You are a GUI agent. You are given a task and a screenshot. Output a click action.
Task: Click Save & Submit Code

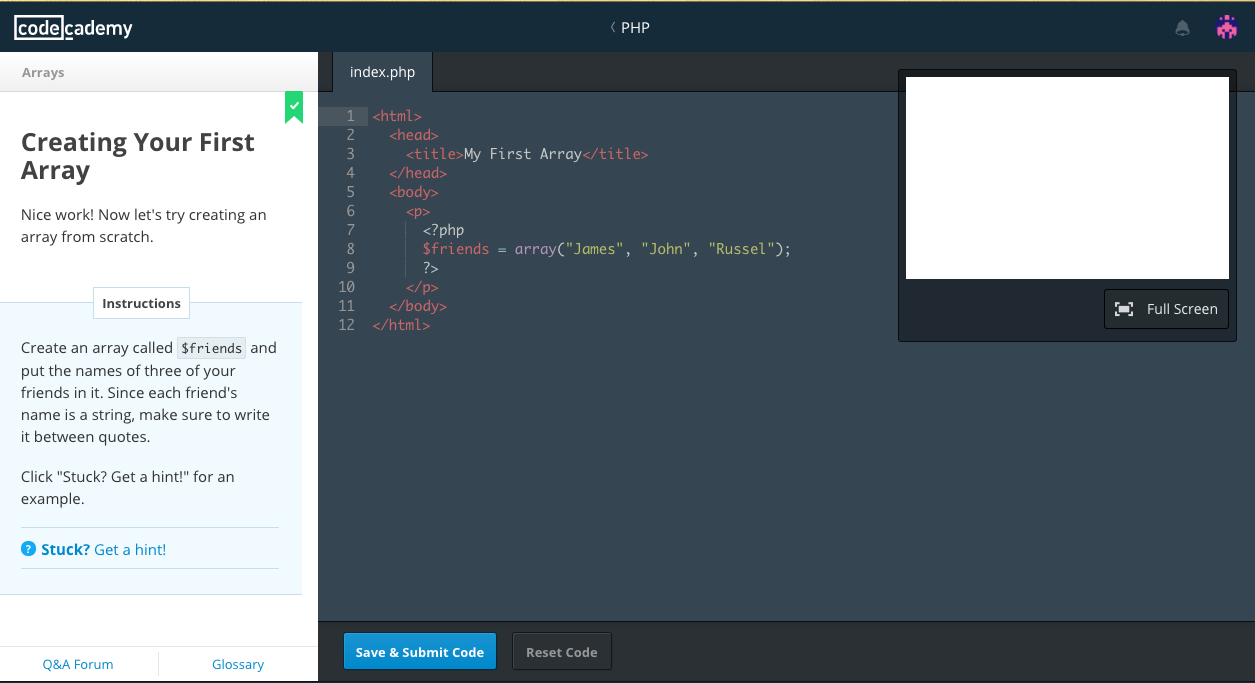point(420,652)
